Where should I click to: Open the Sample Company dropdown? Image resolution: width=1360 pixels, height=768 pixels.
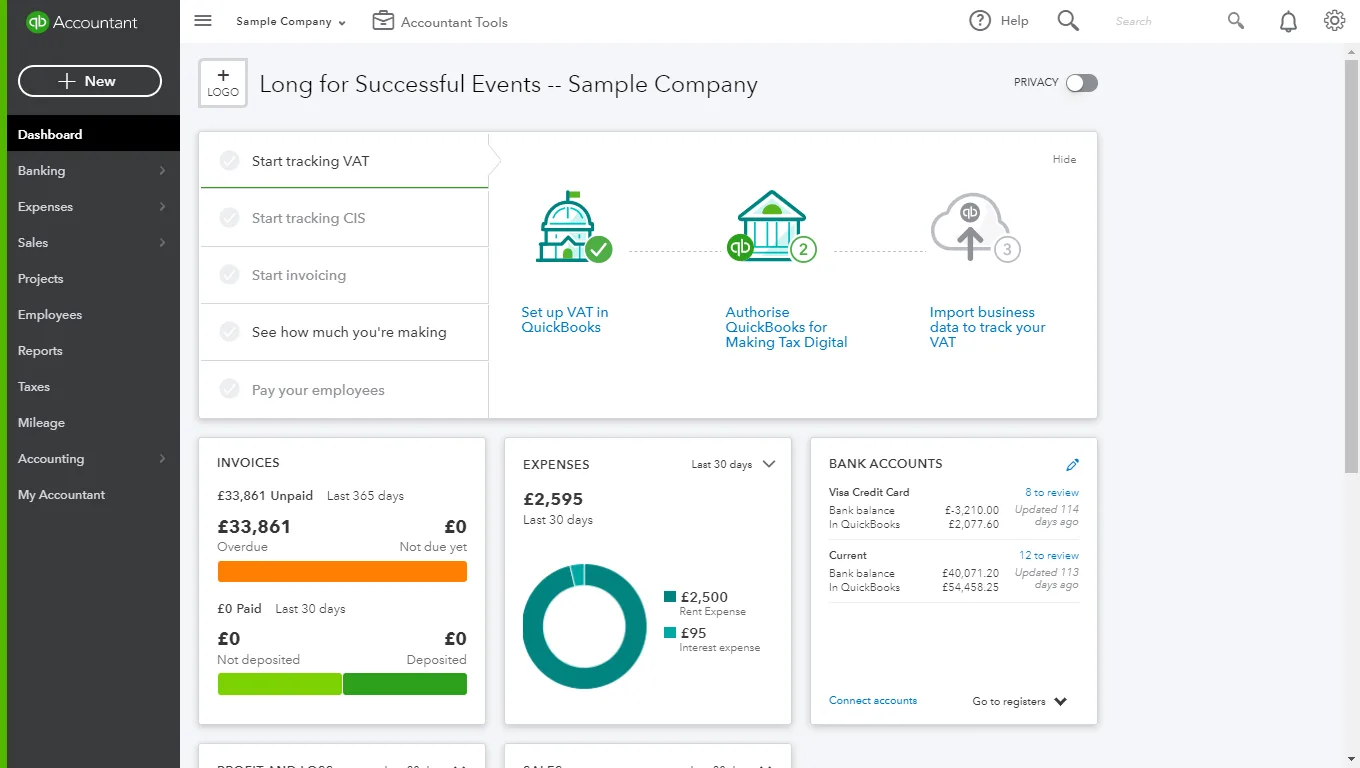pos(291,22)
